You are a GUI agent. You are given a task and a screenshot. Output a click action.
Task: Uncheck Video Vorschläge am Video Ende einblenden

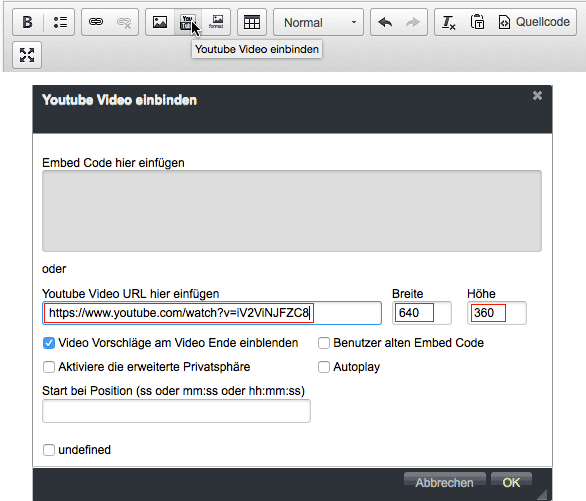49,343
